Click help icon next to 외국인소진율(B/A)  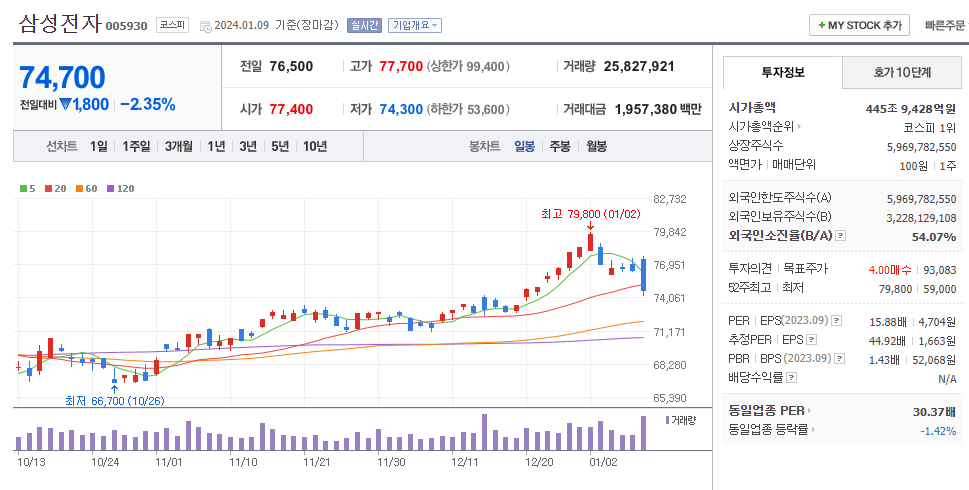(840, 235)
